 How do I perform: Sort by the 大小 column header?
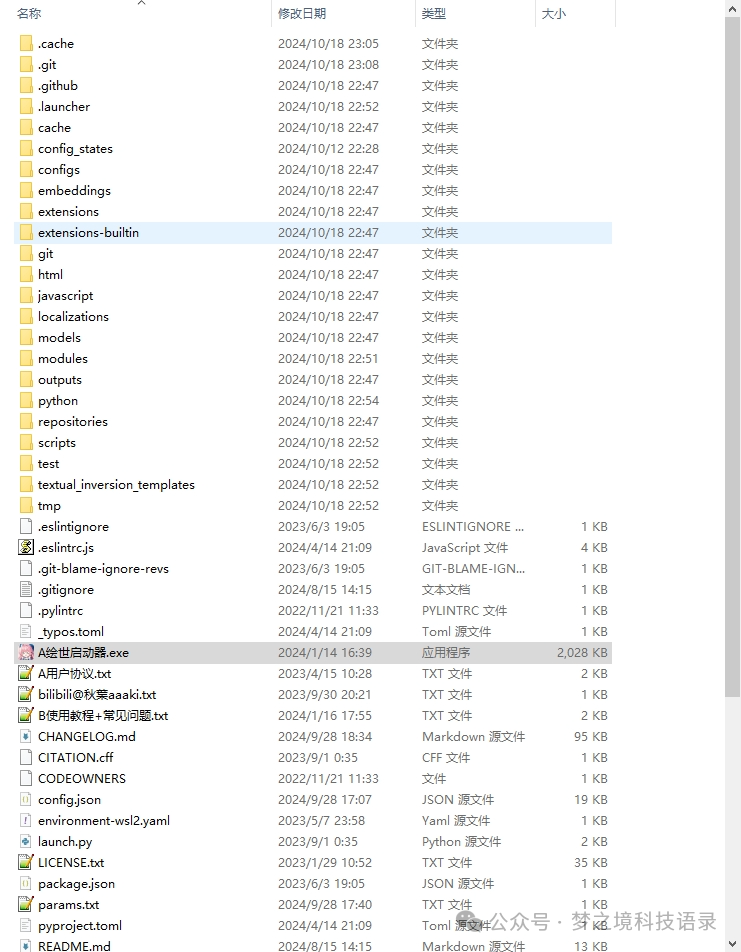click(553, 13)
